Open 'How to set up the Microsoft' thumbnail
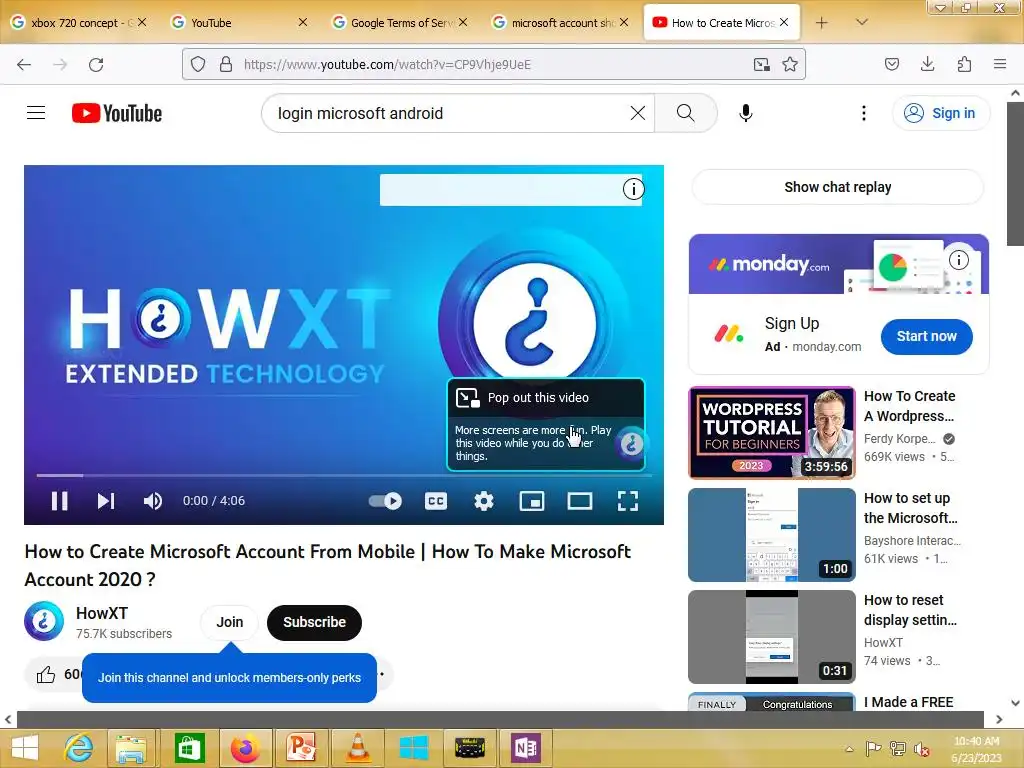The height and width of the screenshot is (768, 1024). 771,535
